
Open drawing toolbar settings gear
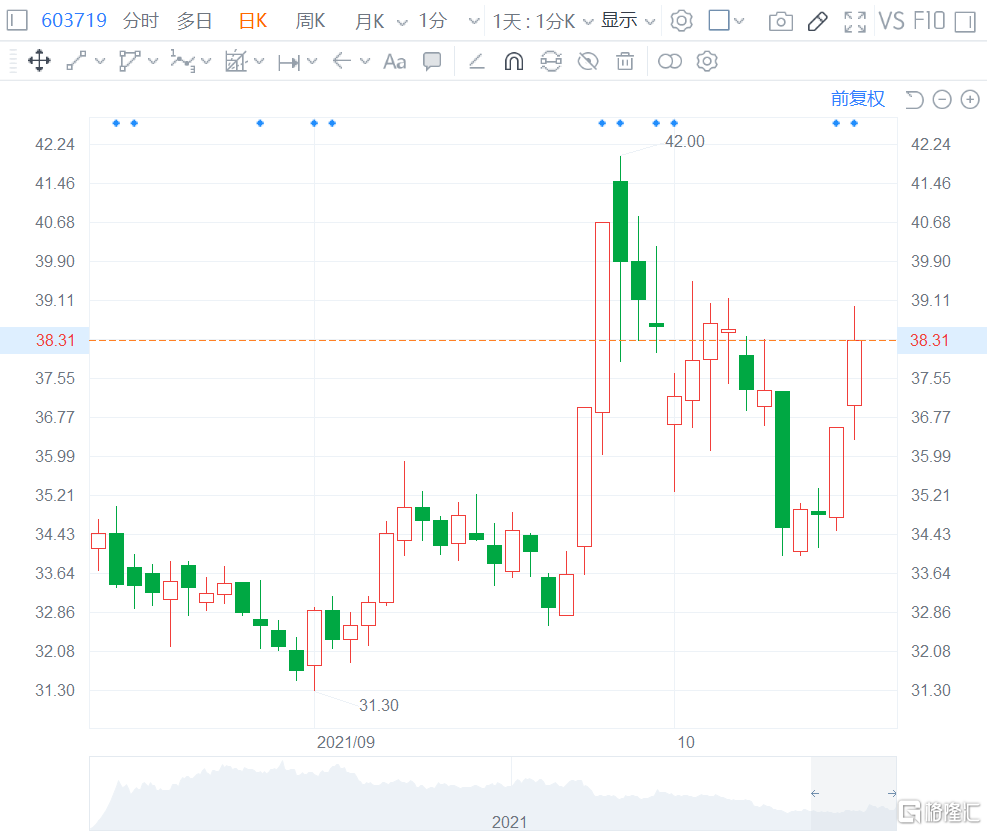707,61
